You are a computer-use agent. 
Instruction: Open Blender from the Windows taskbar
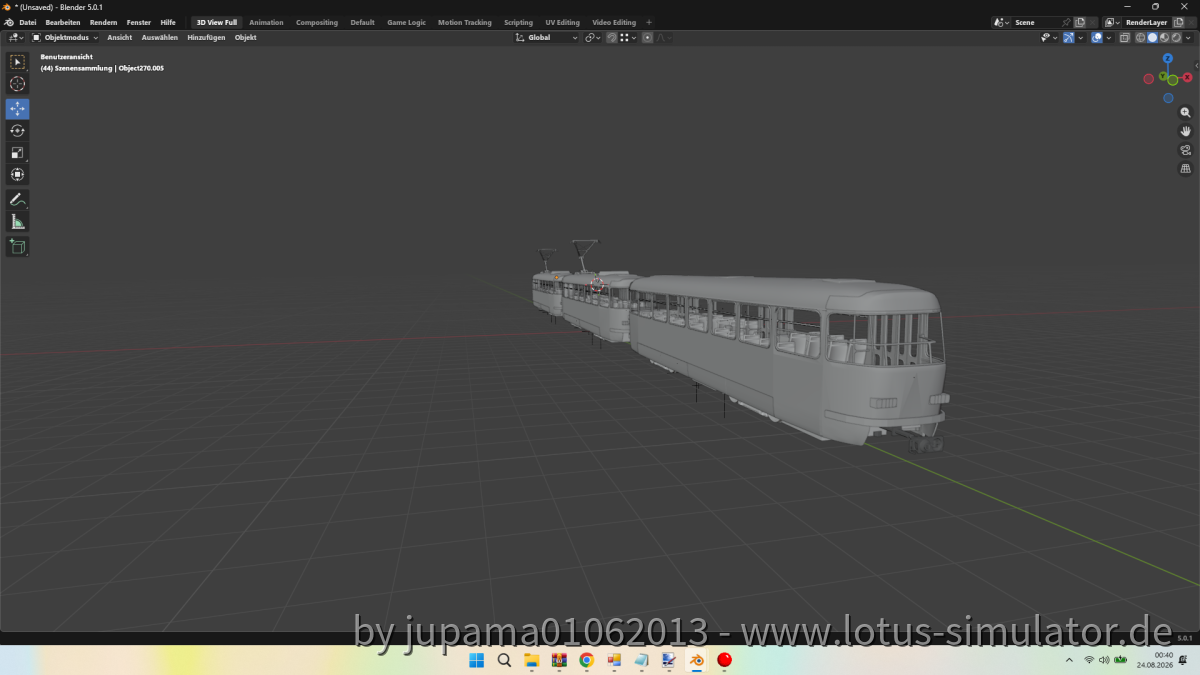[x=696, y=660]
